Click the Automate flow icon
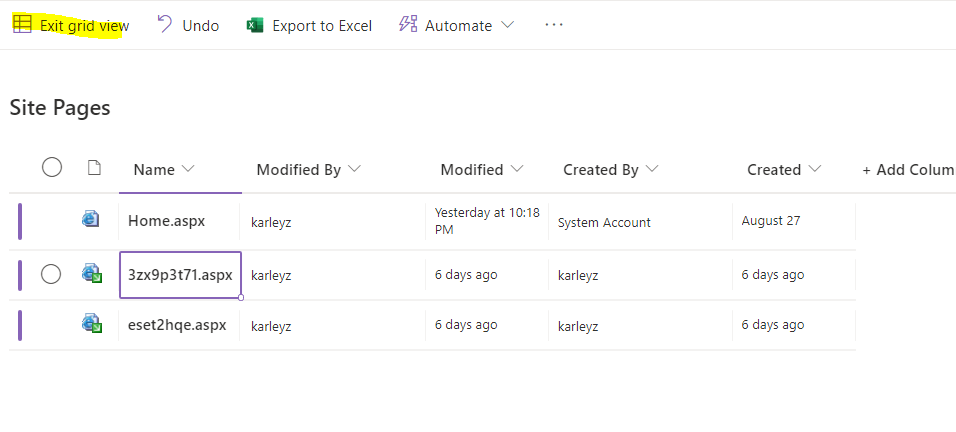Screen dimensions: 956x432 coord(408,25)
